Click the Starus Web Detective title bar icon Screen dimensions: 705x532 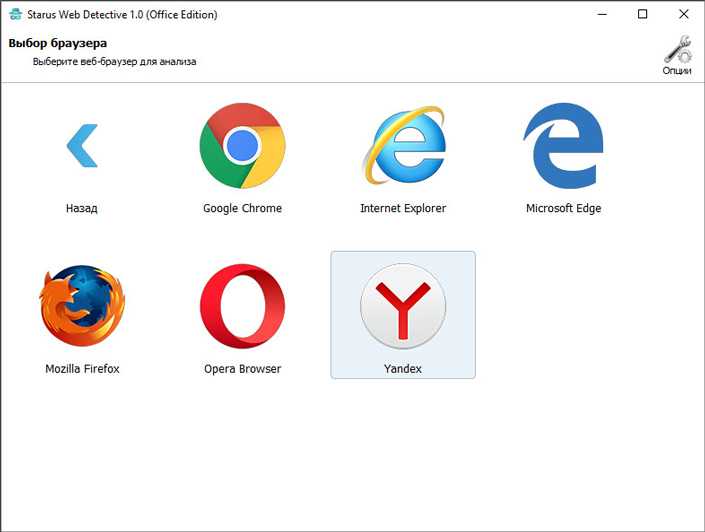pyautogui.click(x=15, y=14)
